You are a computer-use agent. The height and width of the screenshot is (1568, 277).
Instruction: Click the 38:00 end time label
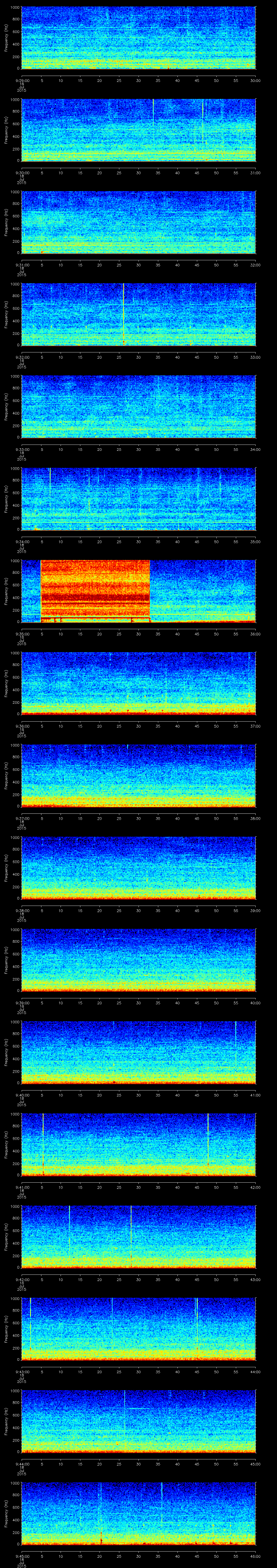point(256,818)
